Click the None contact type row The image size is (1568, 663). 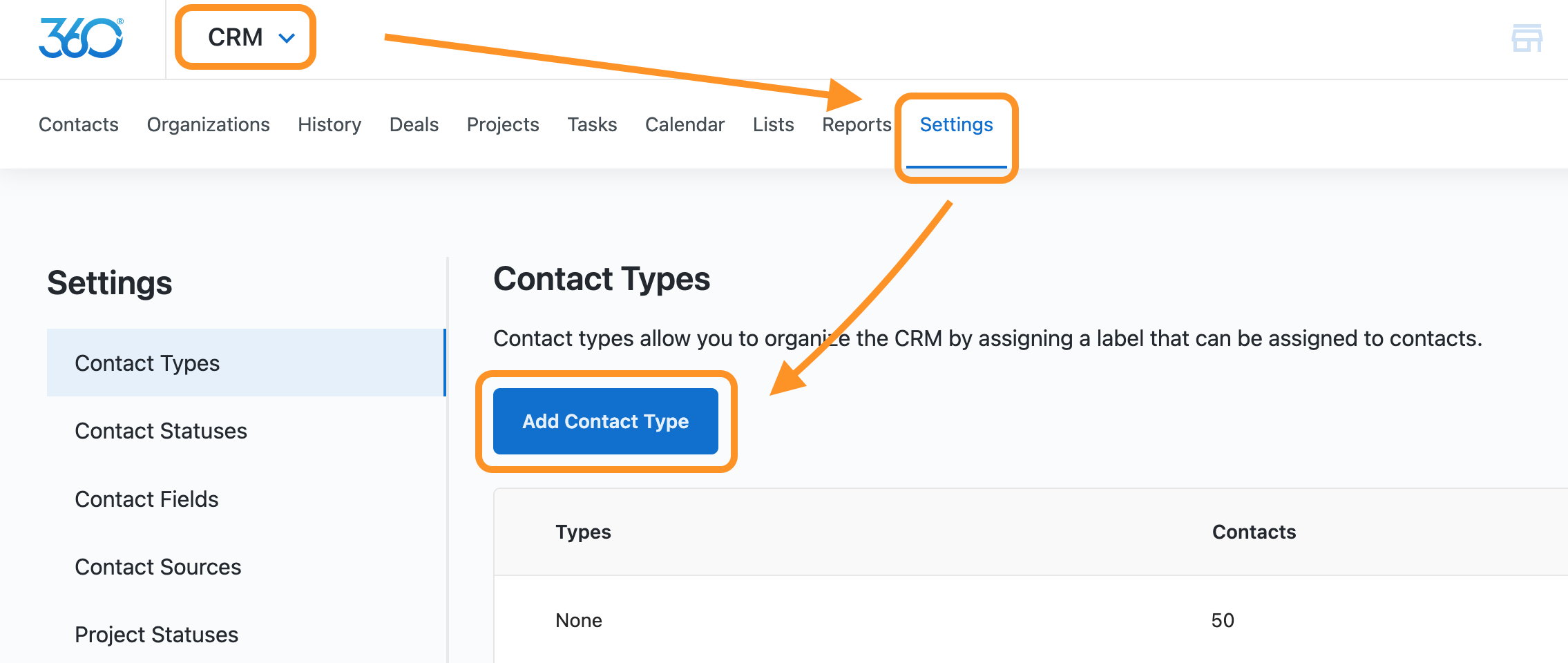[1031, 619]
